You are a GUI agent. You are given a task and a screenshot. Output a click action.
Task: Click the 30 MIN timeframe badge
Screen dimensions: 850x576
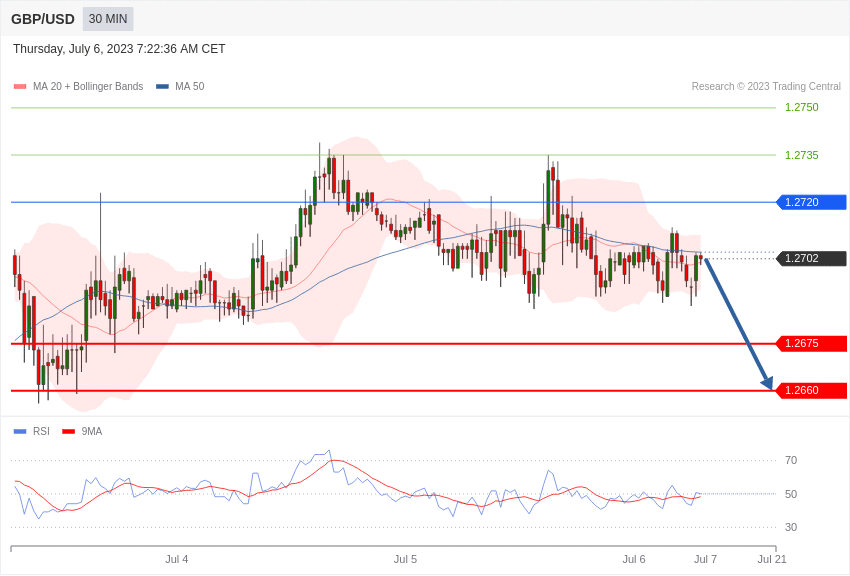108,19
